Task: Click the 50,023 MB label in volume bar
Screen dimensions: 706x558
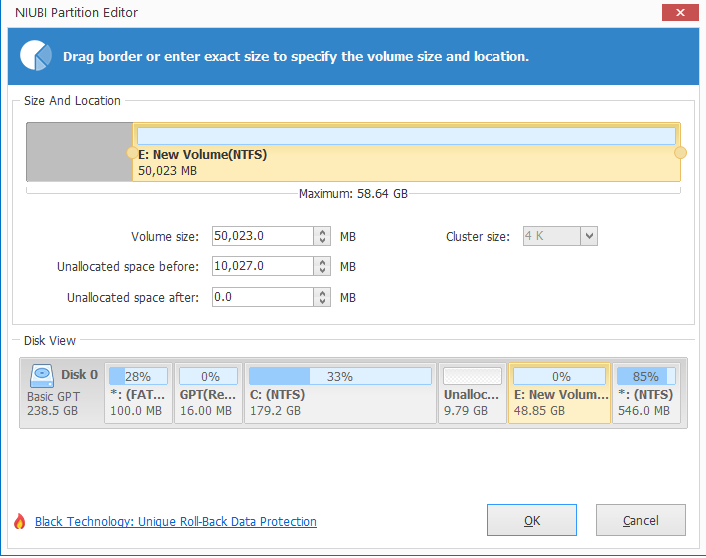Action: point(167,171)
